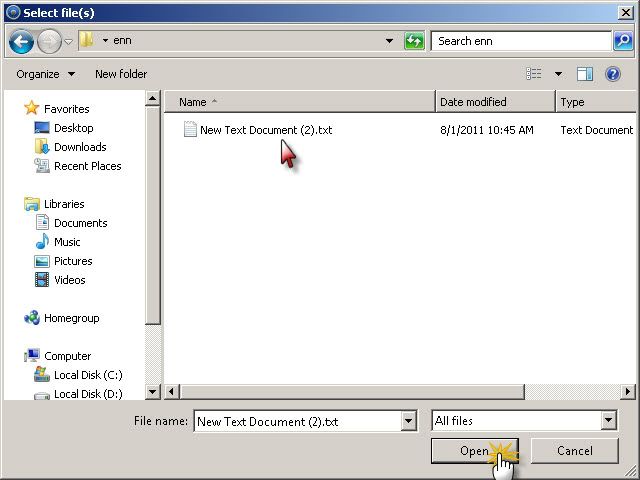Click the Downloads folder icon

coord(42,147)
